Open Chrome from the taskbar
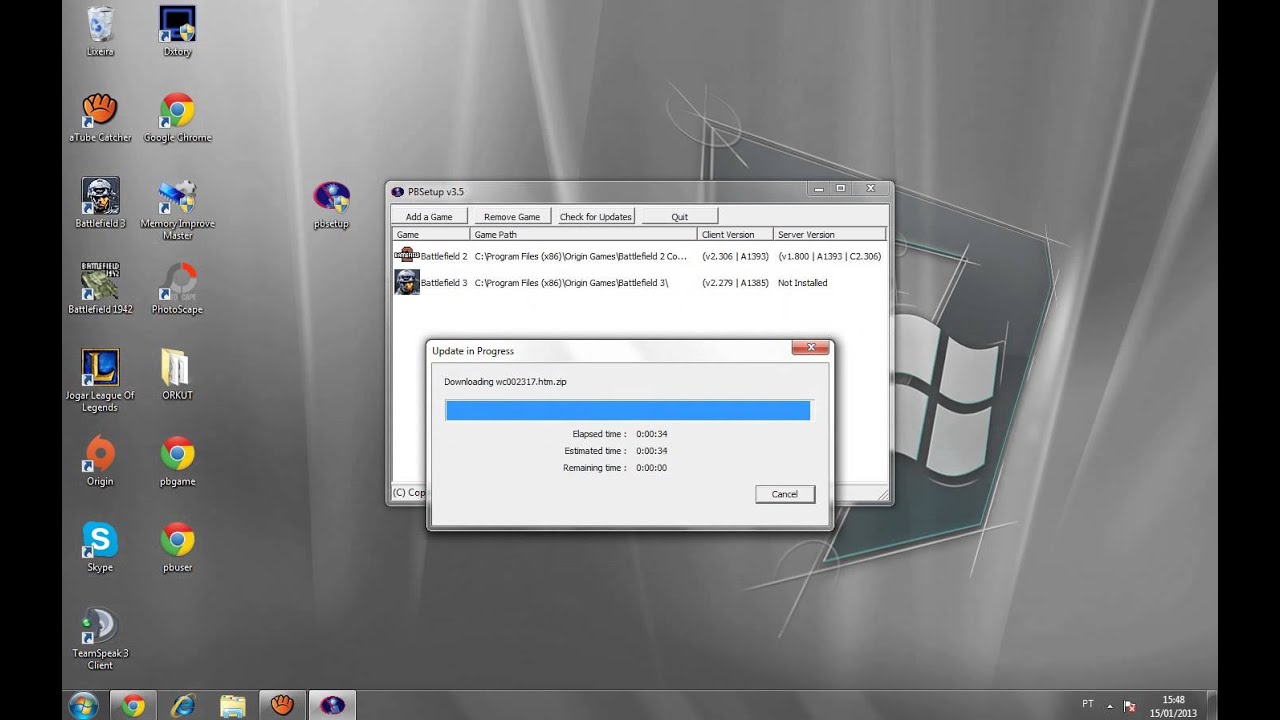 pos(133,705)
